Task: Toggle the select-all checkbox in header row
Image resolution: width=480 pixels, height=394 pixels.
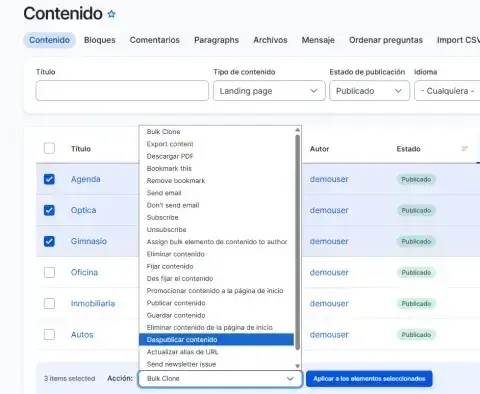Action: 49,148
